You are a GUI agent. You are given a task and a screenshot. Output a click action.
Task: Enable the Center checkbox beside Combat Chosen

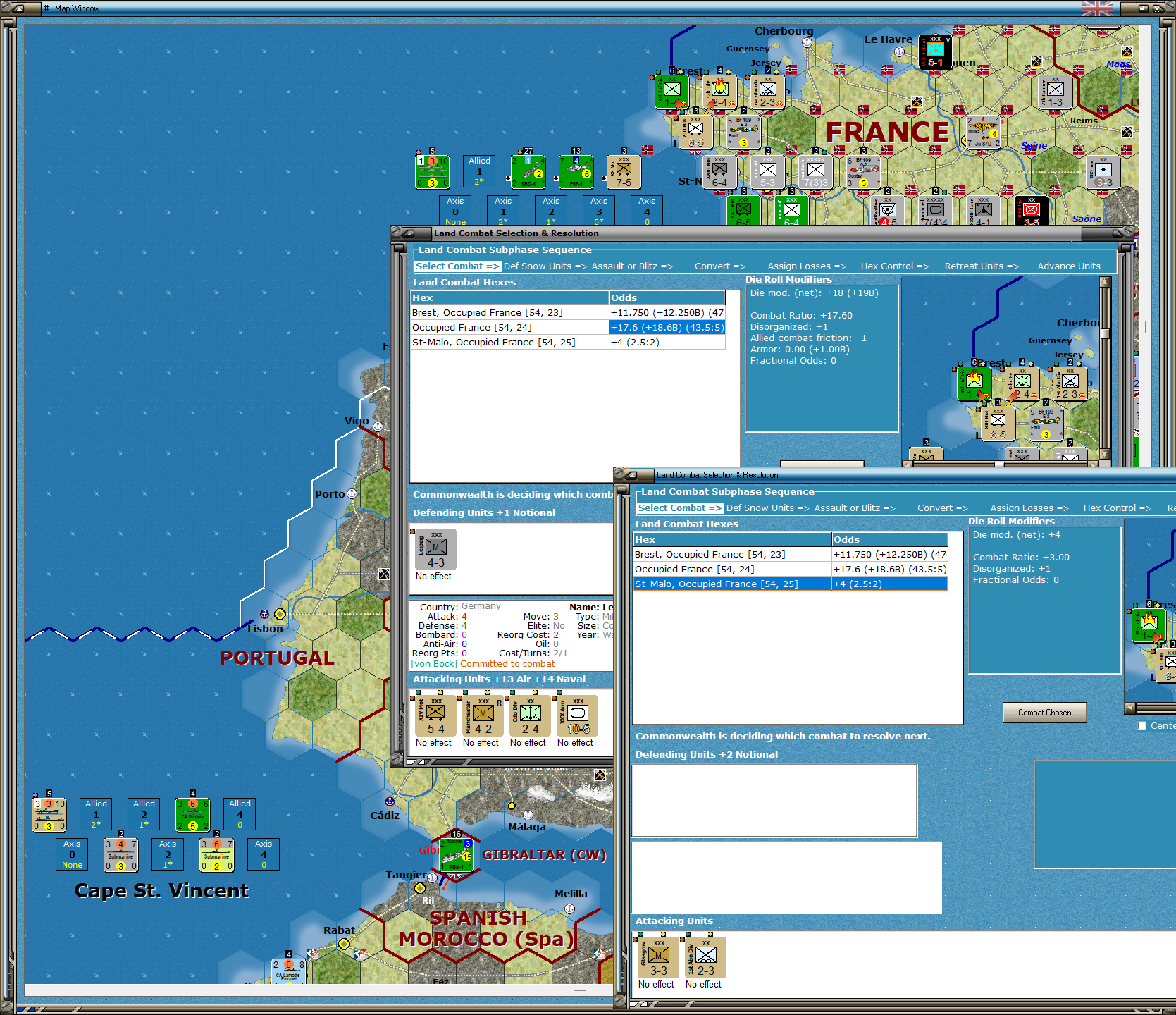point(1141,725)
